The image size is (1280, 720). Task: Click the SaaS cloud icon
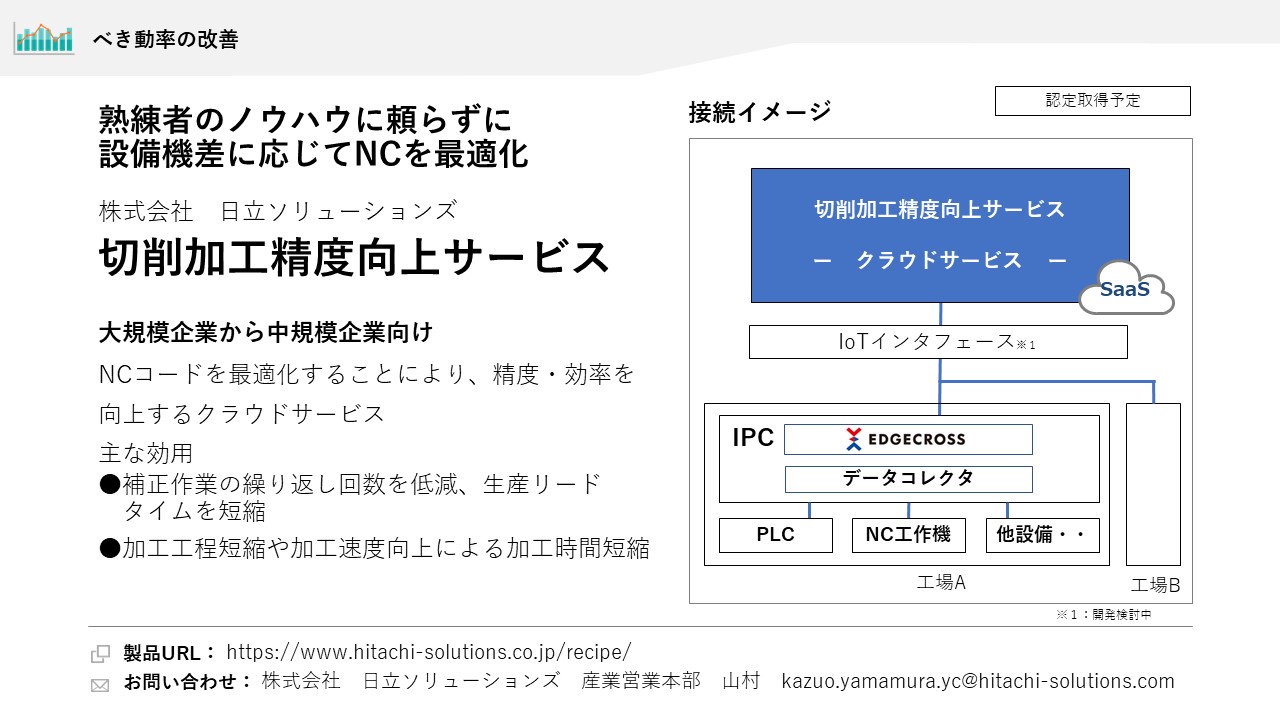tap(1126, 288)
